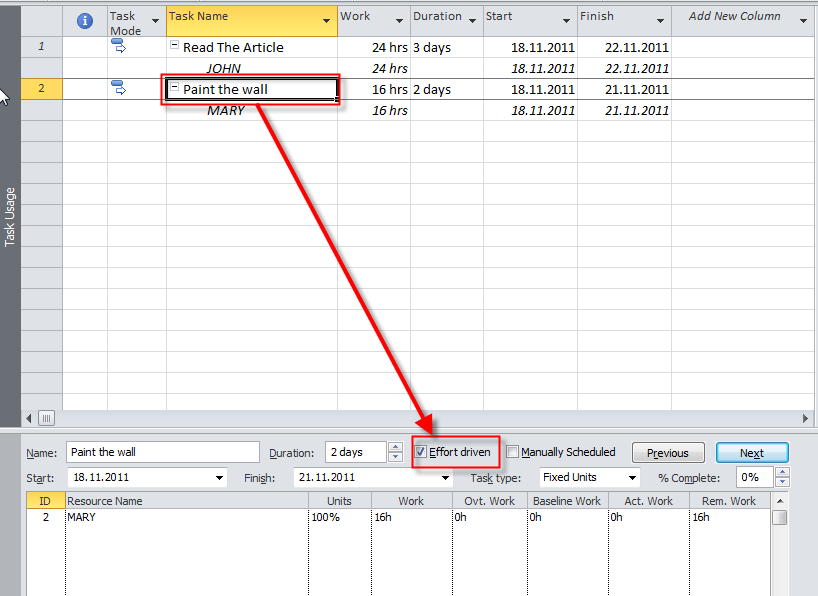Open the Finish date dropdown in the form
This screenshot has height=596, width=818.
tap(445, 478)
